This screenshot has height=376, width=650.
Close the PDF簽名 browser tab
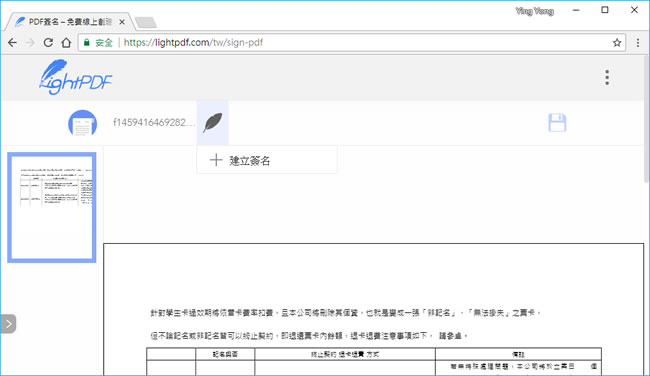pyautogui.click(x=122, y=22)
